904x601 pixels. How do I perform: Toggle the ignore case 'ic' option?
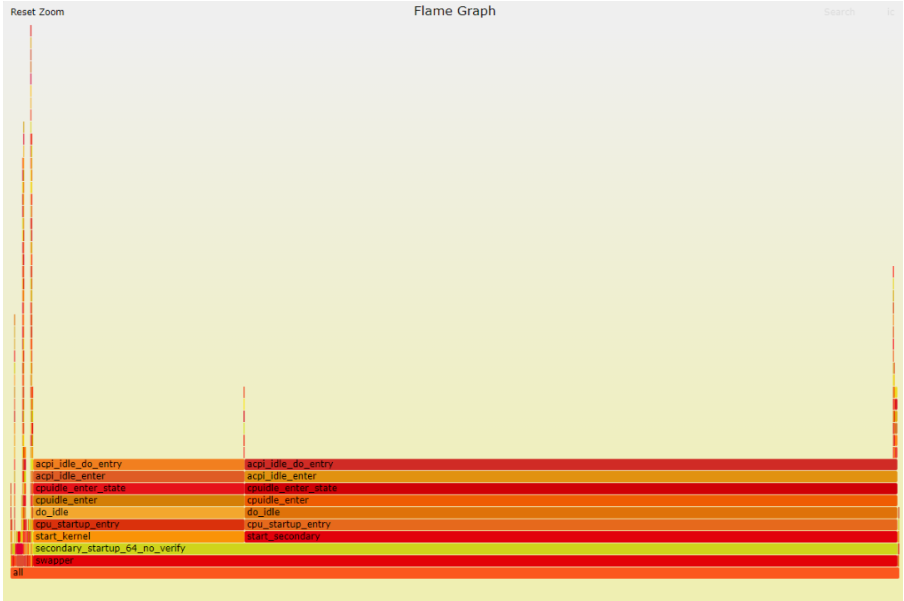point(890,12)
